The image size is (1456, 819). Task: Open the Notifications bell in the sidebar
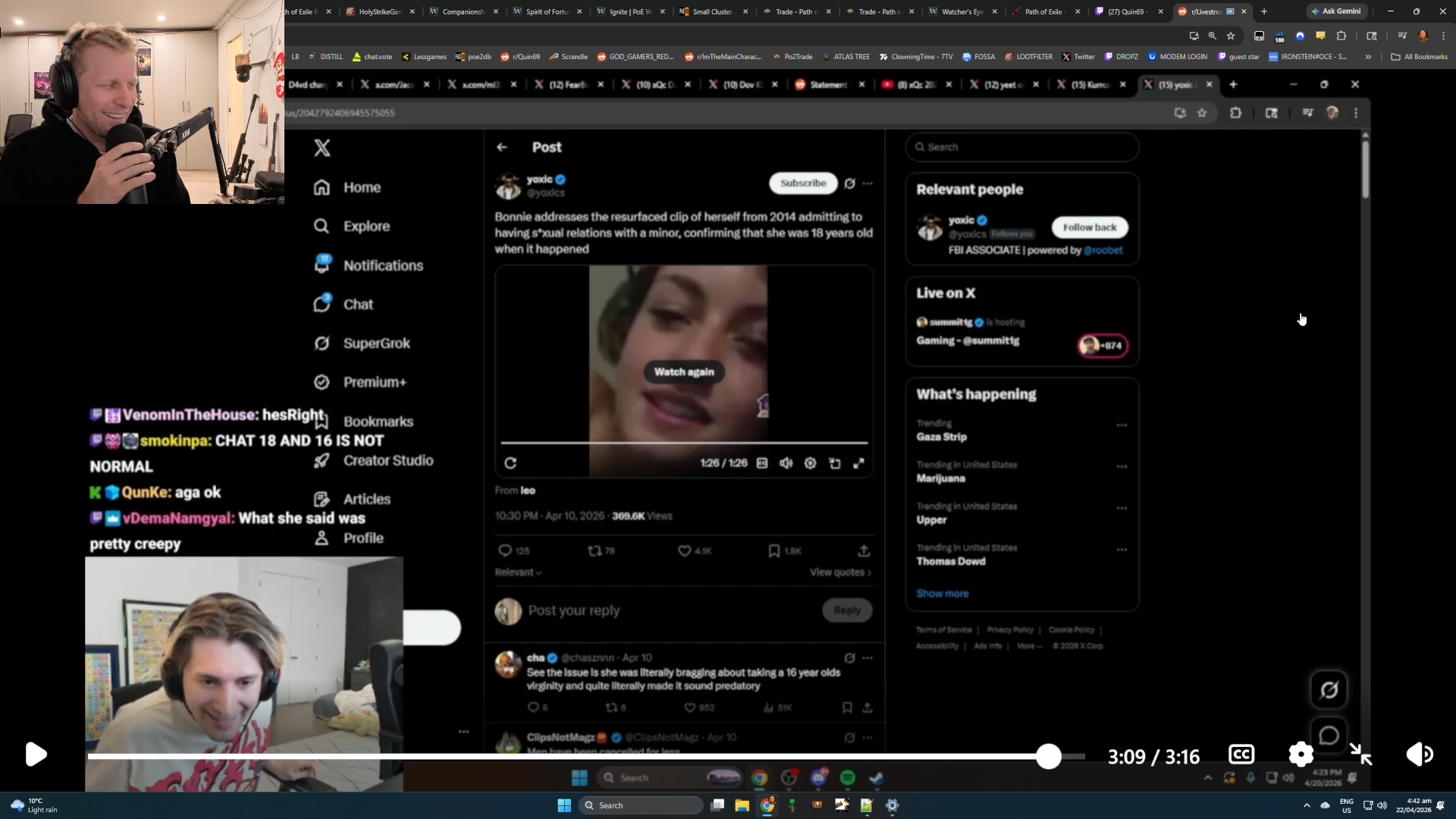322,265
